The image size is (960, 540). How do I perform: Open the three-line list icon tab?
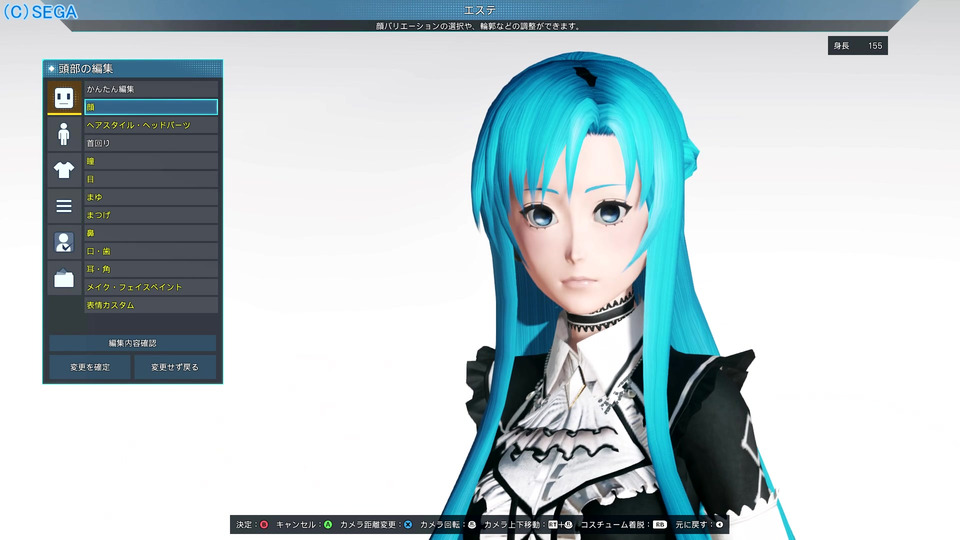[64, 206]
